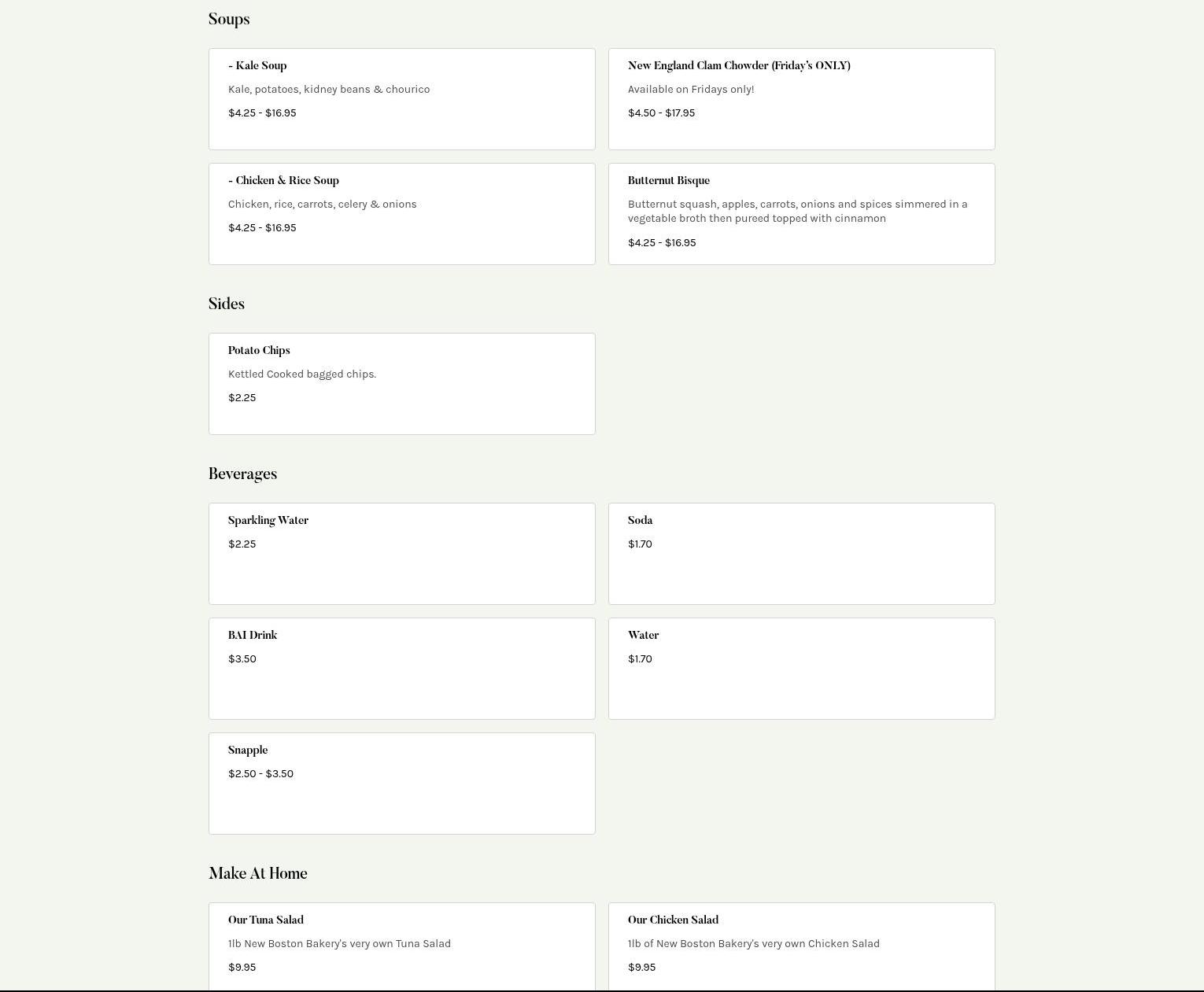Open the Sparkling Water beverage
Viewport: 1204px width, 992px height.
(x=401, y=553)
